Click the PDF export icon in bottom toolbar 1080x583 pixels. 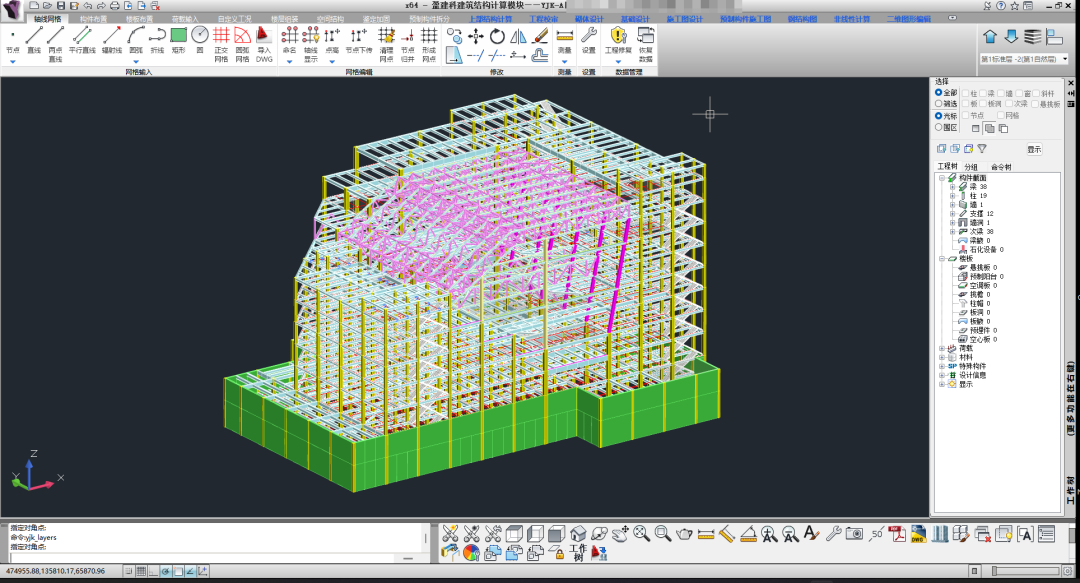[x=897, y=533]
